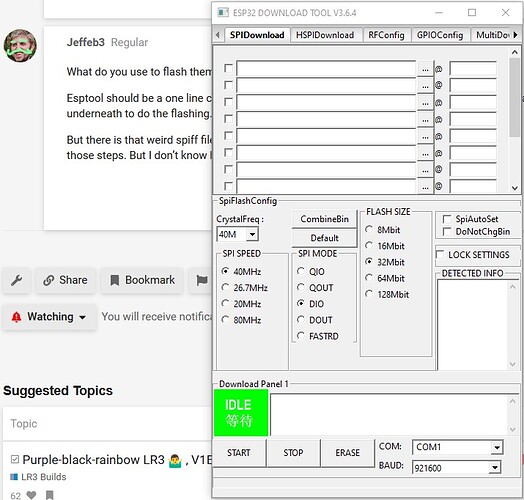
Task: Select 8Mbit flash size
Action: (369, 229)
